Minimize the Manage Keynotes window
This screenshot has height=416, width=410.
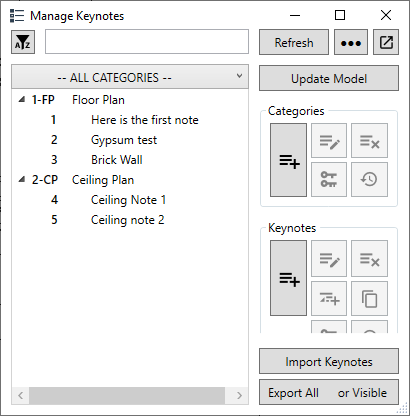[295, 15]
